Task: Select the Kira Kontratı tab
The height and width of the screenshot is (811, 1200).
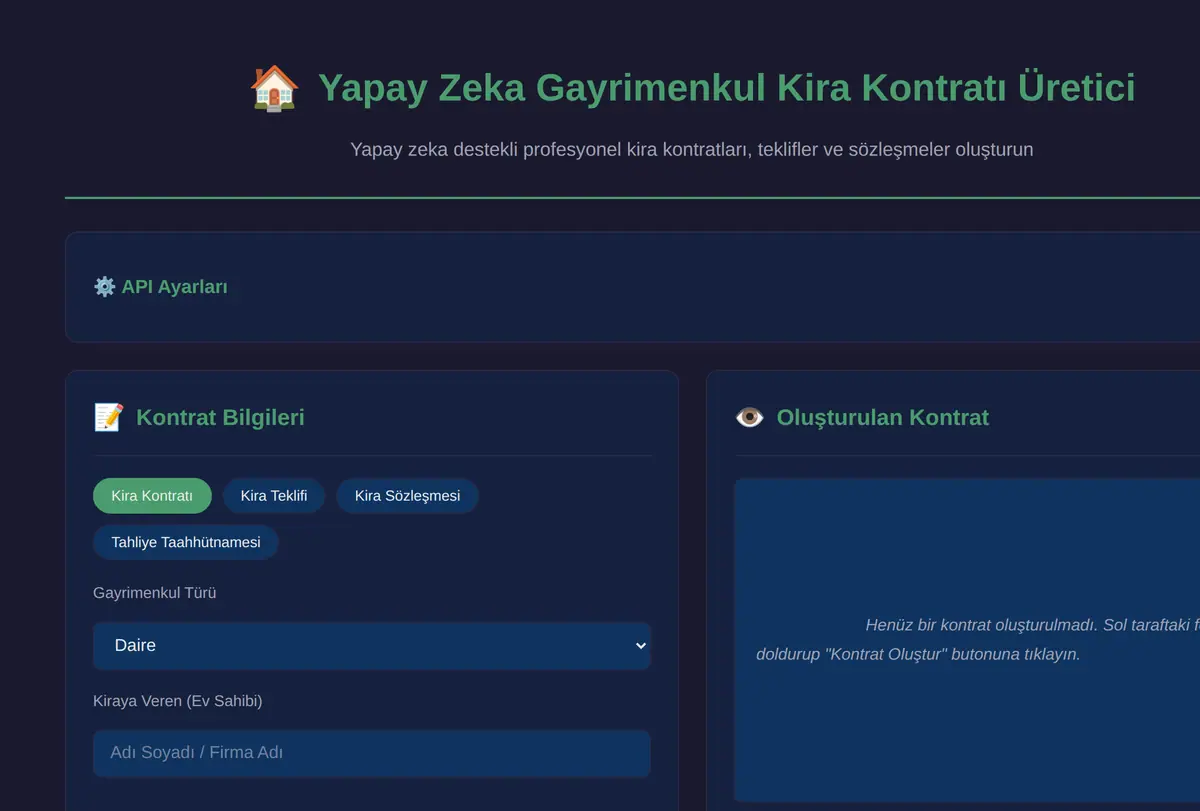Action: pyautogui.click(x=152, y=495)
